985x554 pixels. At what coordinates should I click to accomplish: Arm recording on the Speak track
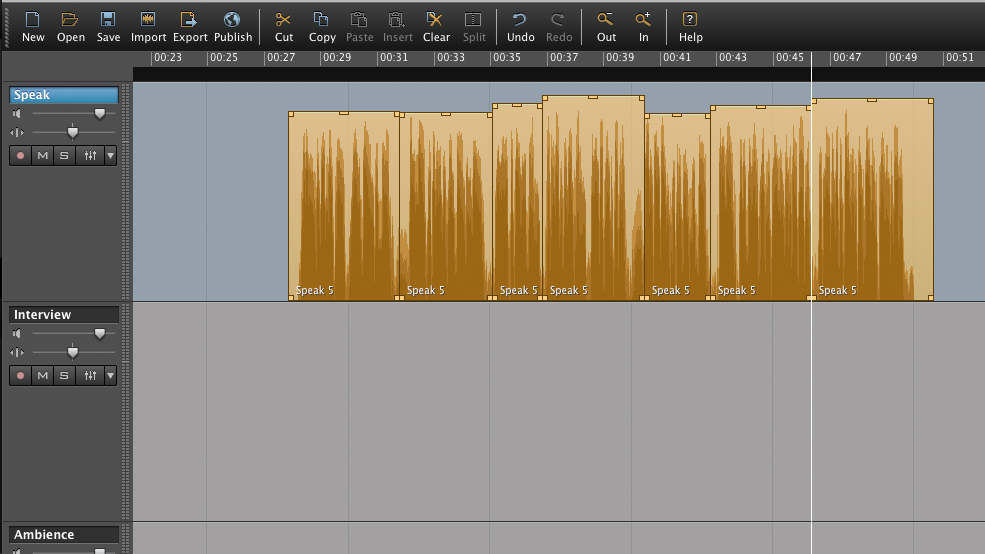20,156
